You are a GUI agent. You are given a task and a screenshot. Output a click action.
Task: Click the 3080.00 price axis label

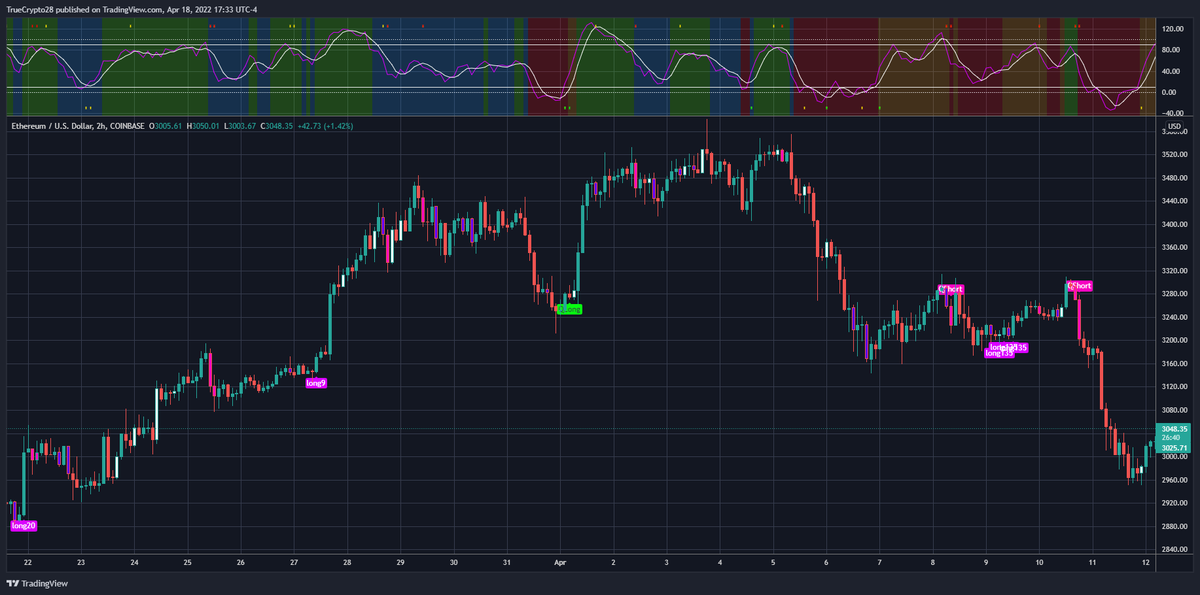(1174, 409)
